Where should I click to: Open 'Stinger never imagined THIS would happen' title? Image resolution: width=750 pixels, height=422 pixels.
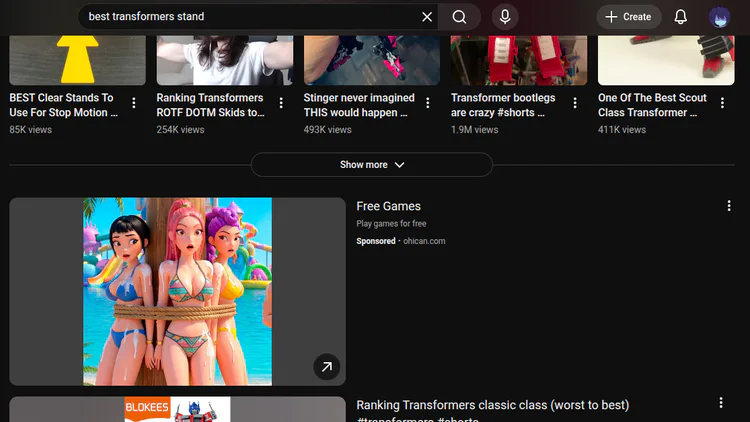tap(359, 105)
